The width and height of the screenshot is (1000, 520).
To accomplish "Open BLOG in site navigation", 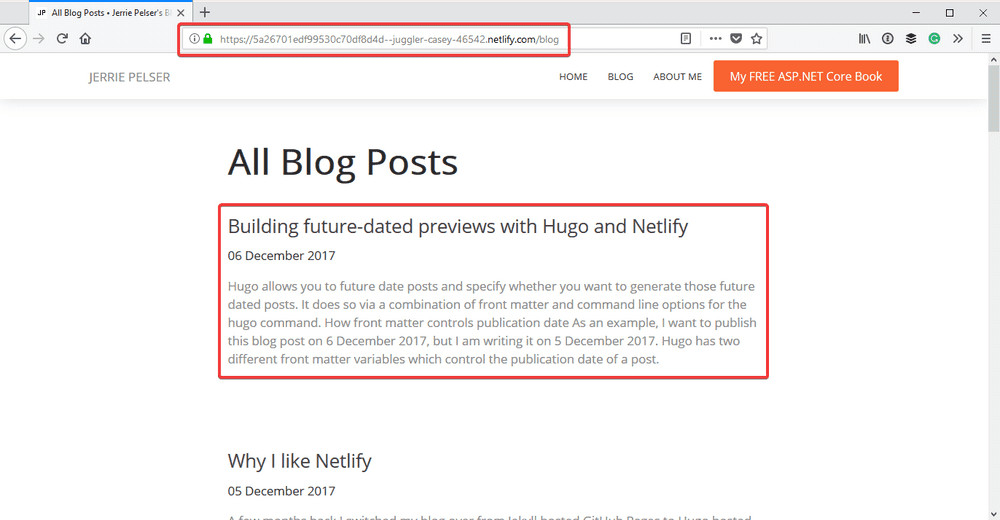I will 621,77.
